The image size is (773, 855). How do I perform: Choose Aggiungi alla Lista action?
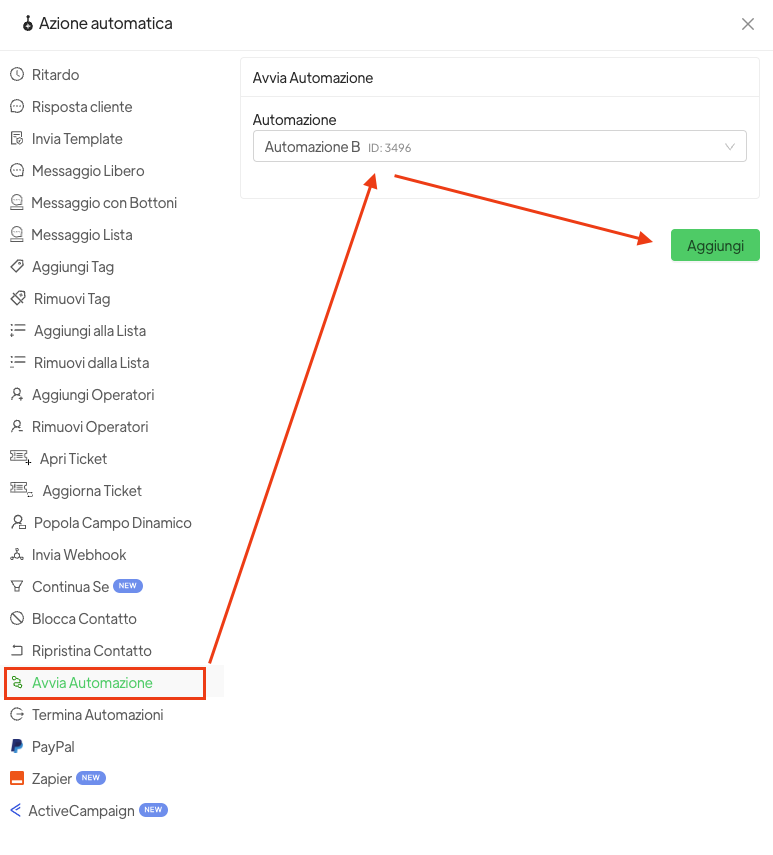pyautogui.click(x=89, y=331)
